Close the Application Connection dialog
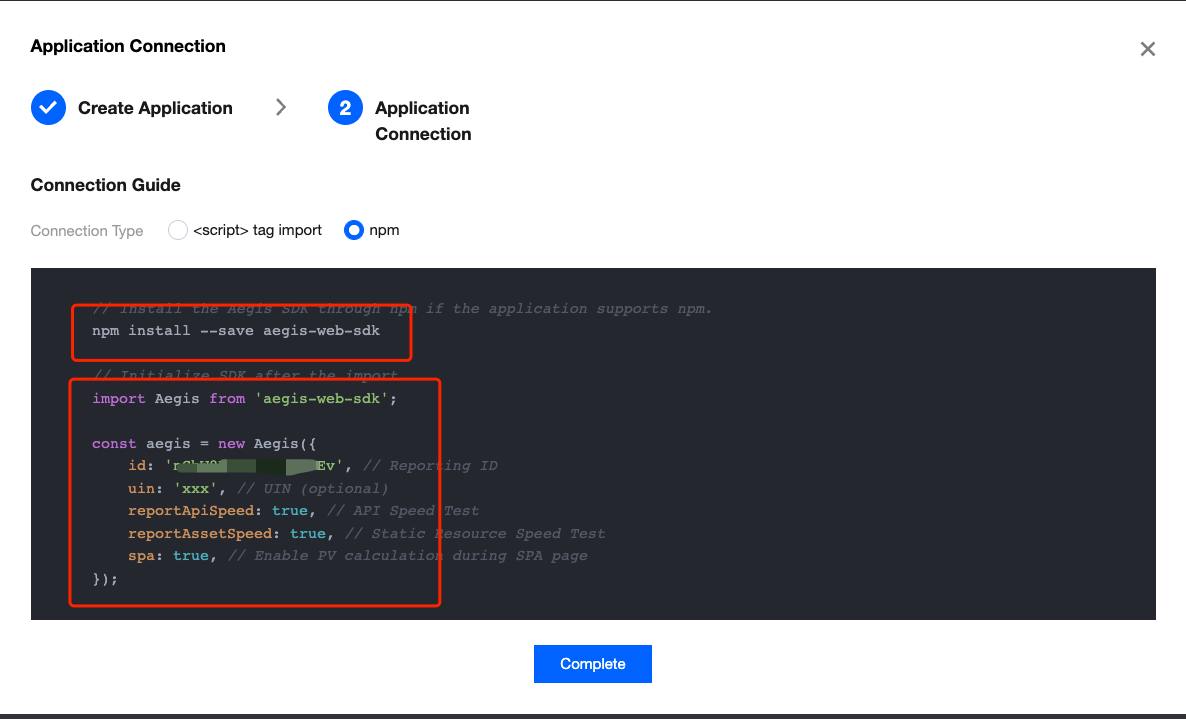 point(1147,49)
